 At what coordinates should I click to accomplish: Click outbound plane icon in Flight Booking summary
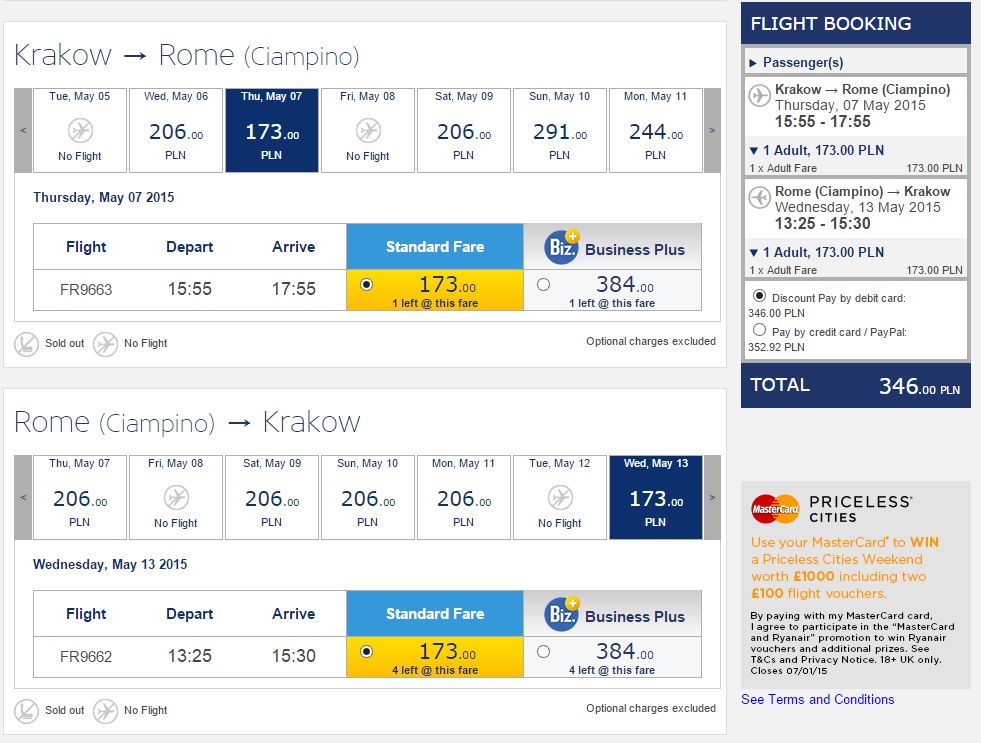pos(759,97)
